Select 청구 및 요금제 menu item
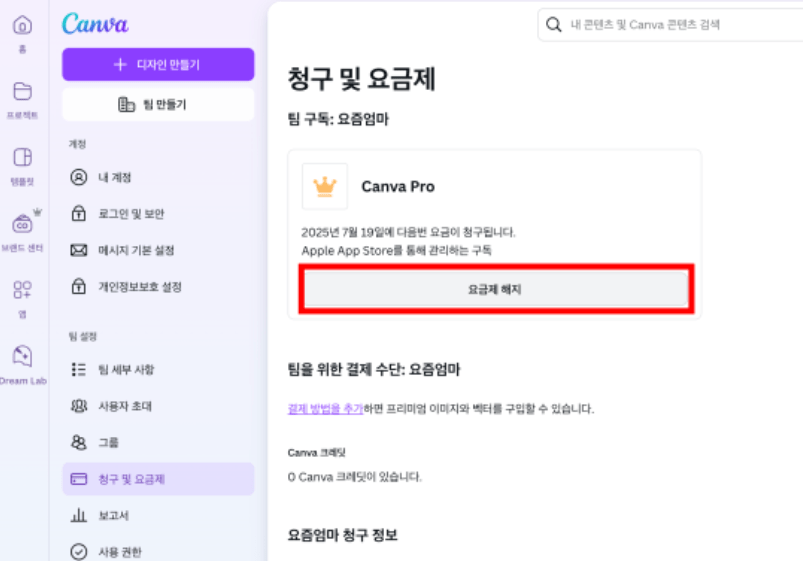Viewport: 803px width, 564px height. click(x=158, y=479)
